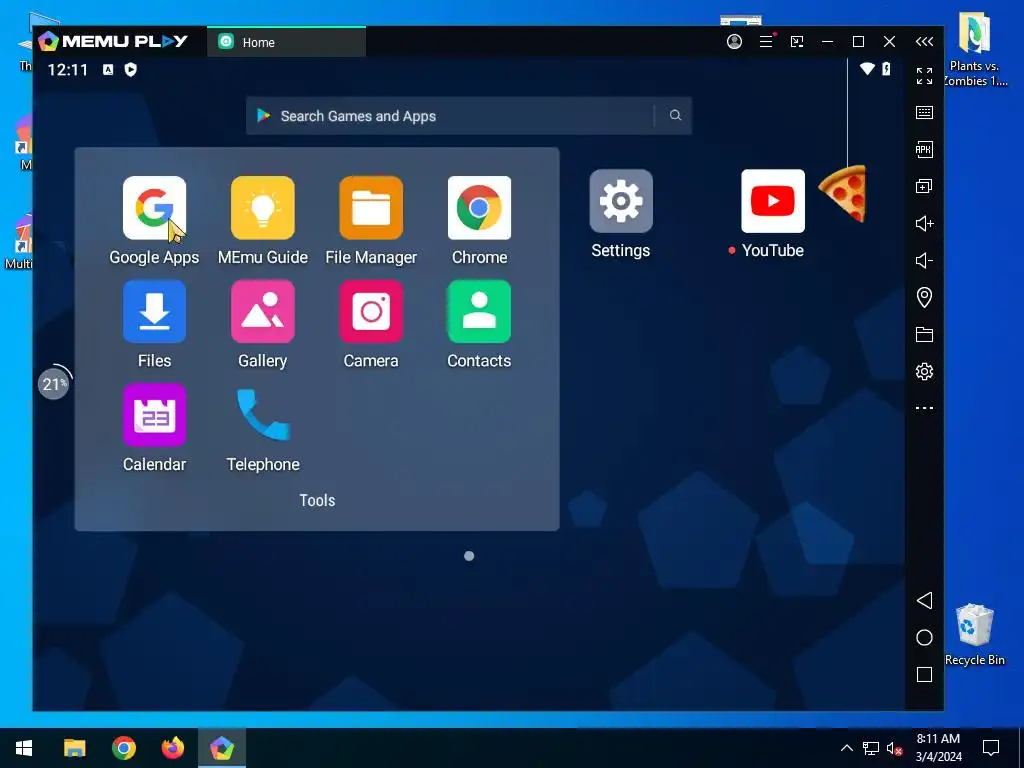The height and width of the screenshot is (768, 1024).
Task: Collapse the MEmu sidebar arrows
Action: coord(924,42)
